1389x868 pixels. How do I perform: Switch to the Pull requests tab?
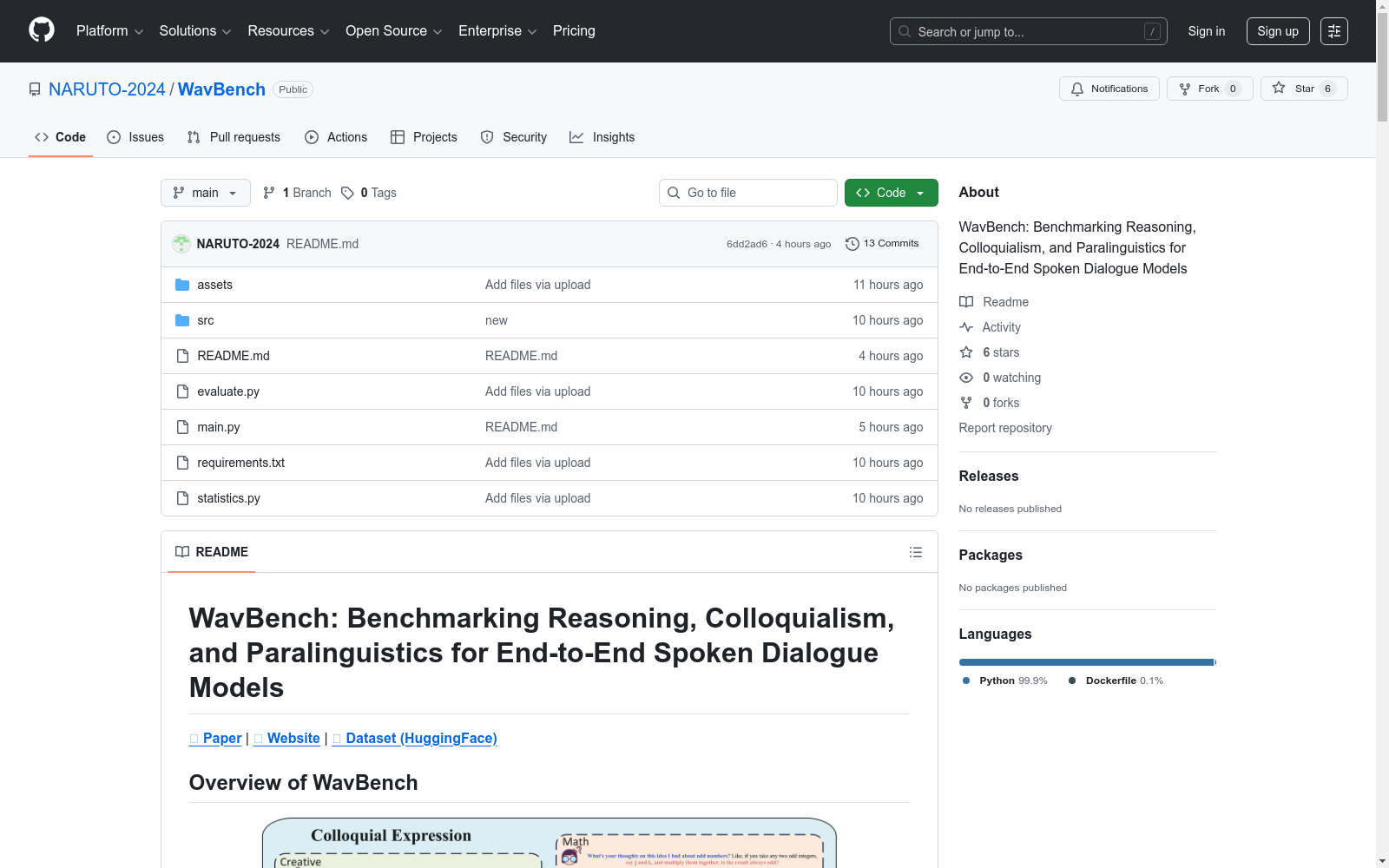[234, 137]
